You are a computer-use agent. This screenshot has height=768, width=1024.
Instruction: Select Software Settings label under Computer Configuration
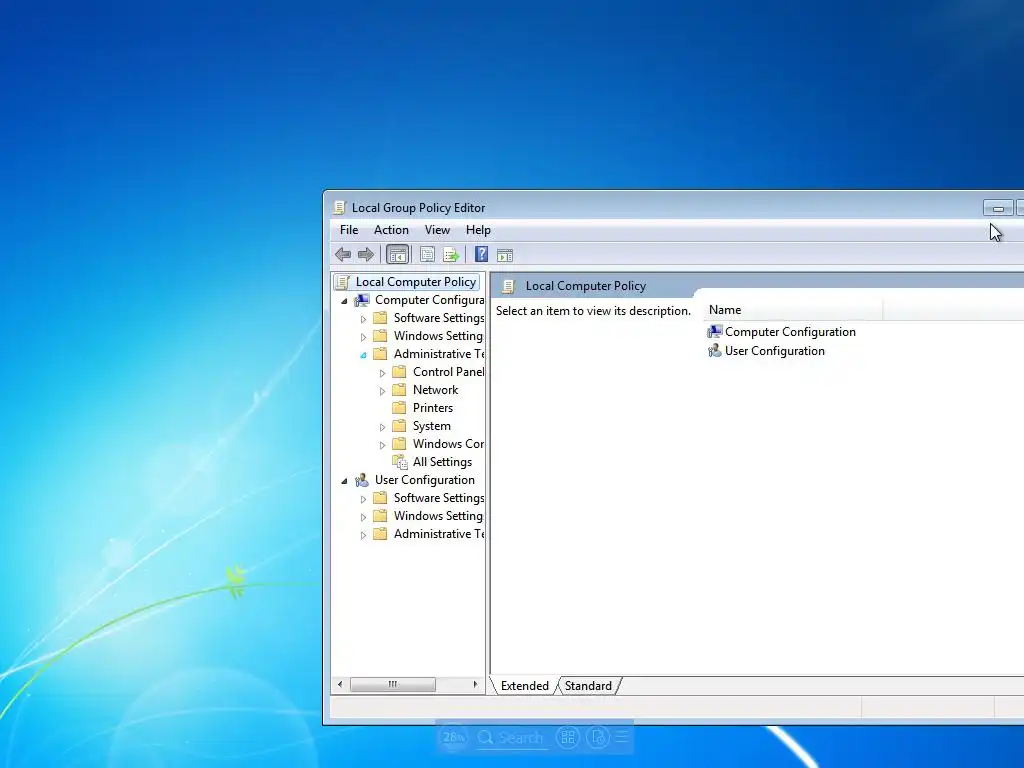pos(439,318)
